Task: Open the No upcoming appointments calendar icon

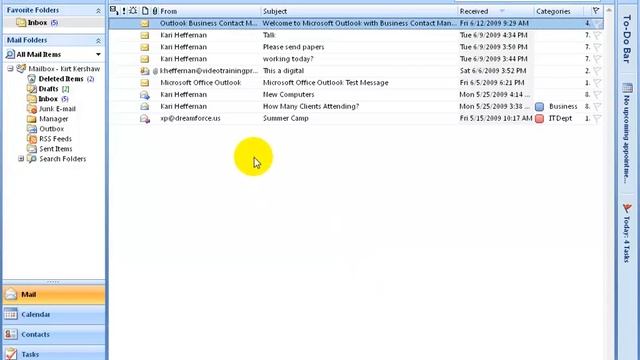Action: (x=627, y=87)
